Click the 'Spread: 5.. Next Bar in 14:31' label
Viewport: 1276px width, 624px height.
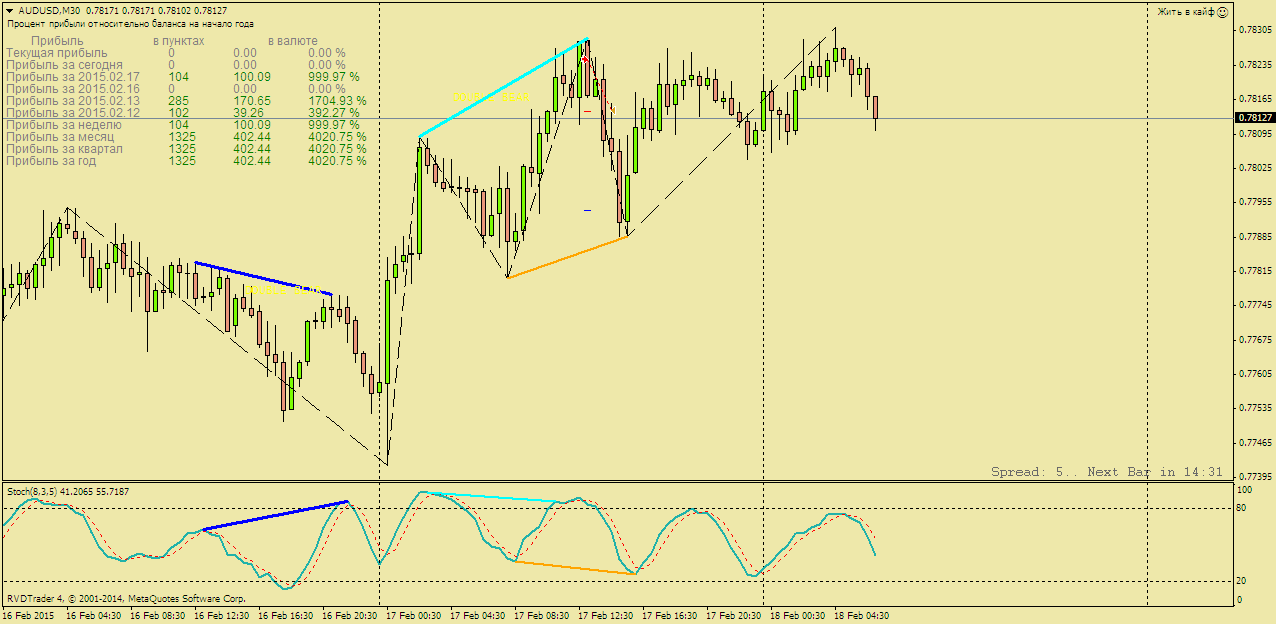pyautogui.click(x=1107, y=471)
